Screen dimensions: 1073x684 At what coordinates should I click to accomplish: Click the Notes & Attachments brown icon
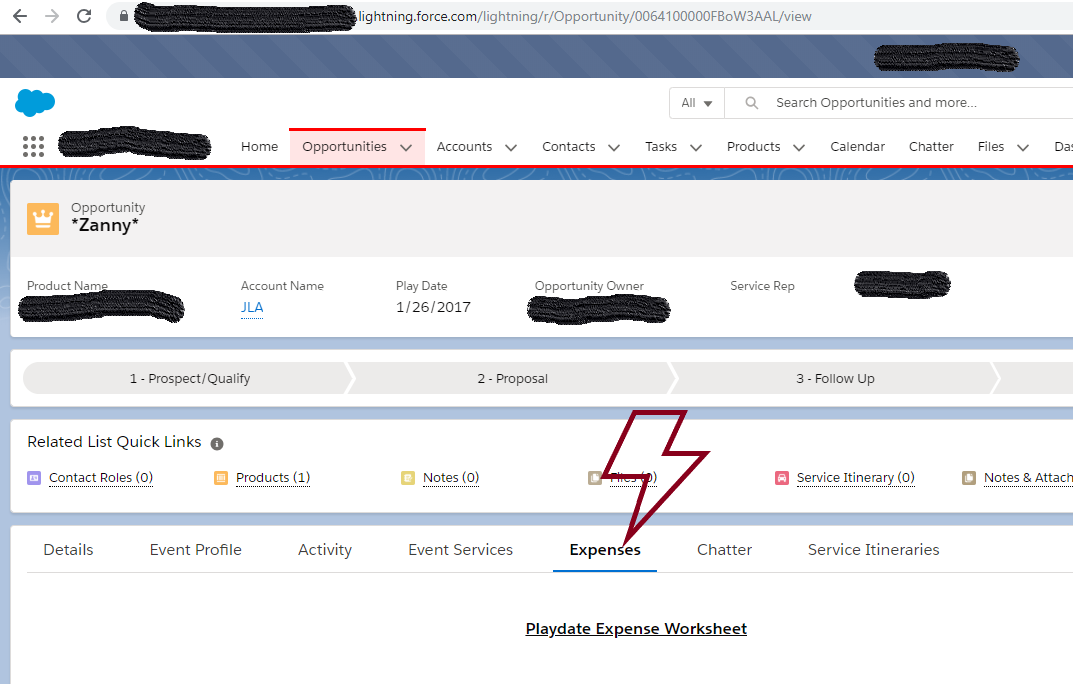969,478
